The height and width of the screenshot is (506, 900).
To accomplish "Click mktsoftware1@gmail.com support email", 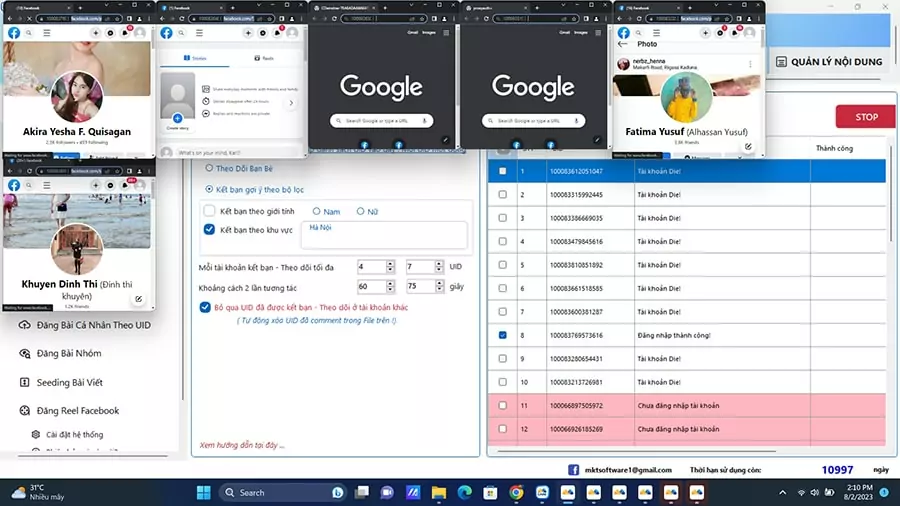I will pos(628,470).
